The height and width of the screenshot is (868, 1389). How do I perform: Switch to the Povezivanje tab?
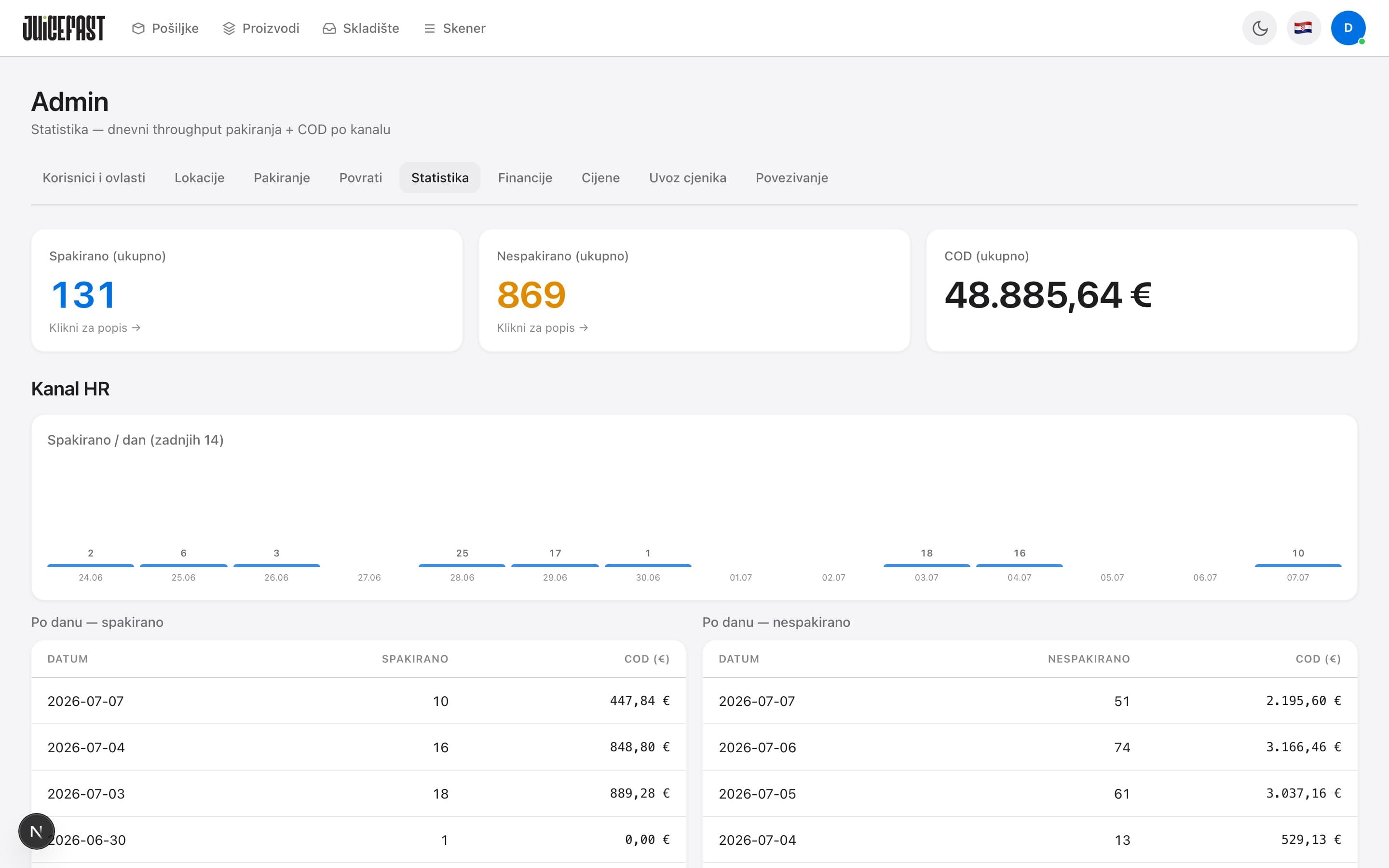791,177
